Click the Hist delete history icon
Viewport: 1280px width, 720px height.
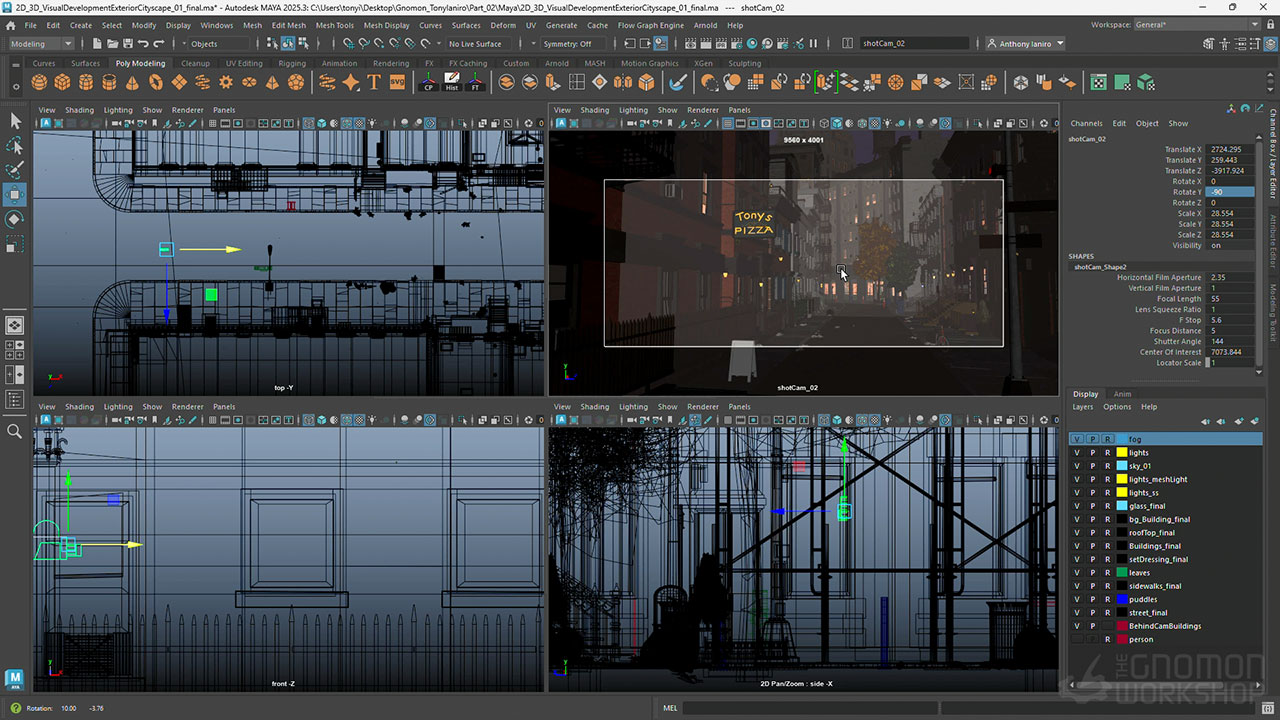coord(452,83)
